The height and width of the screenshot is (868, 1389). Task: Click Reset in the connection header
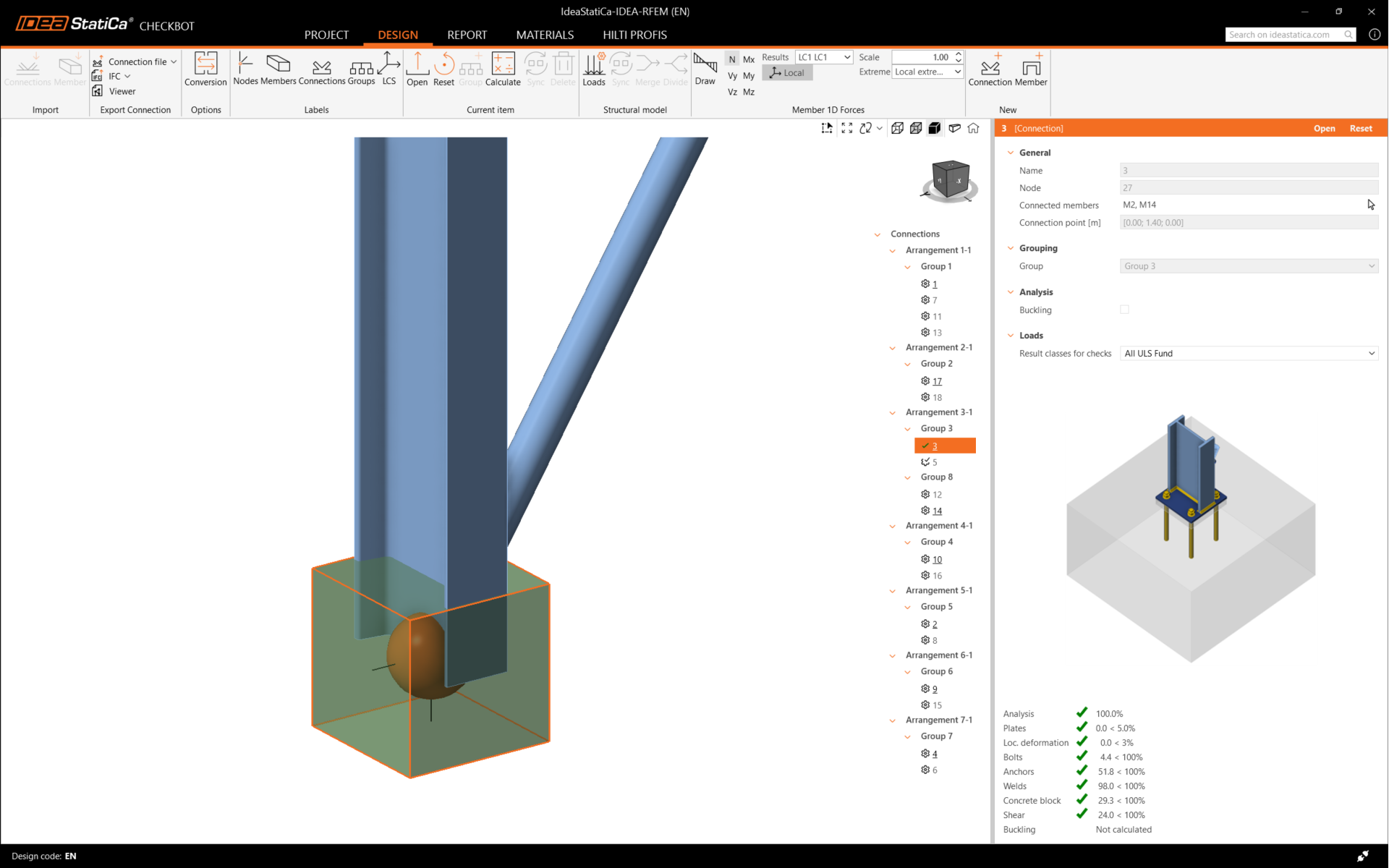pos(1360,128)
